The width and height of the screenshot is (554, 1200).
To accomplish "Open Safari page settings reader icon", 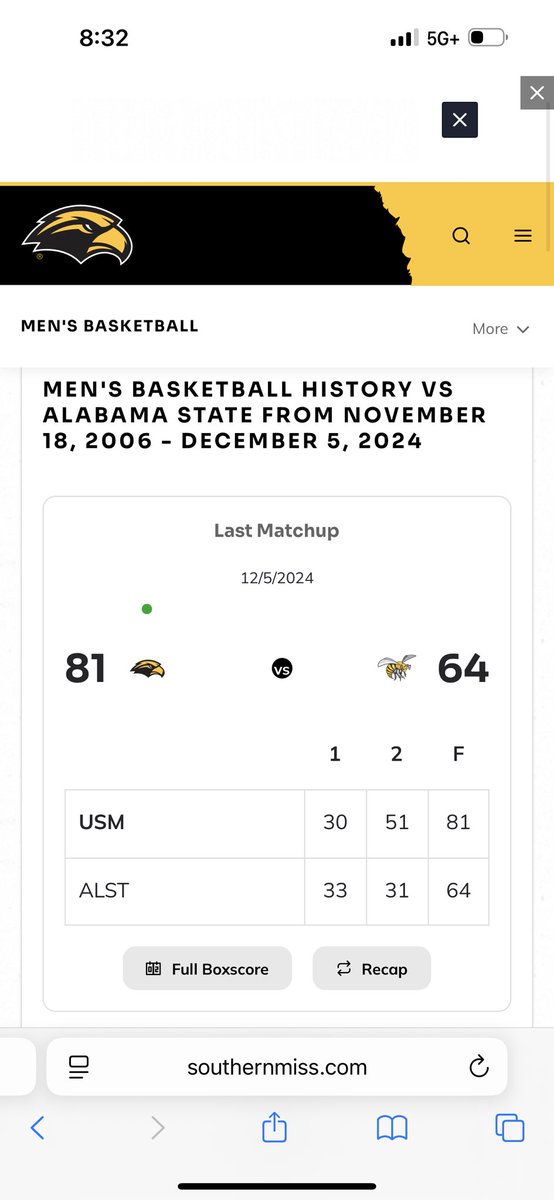I will [x=79, y=1067].
